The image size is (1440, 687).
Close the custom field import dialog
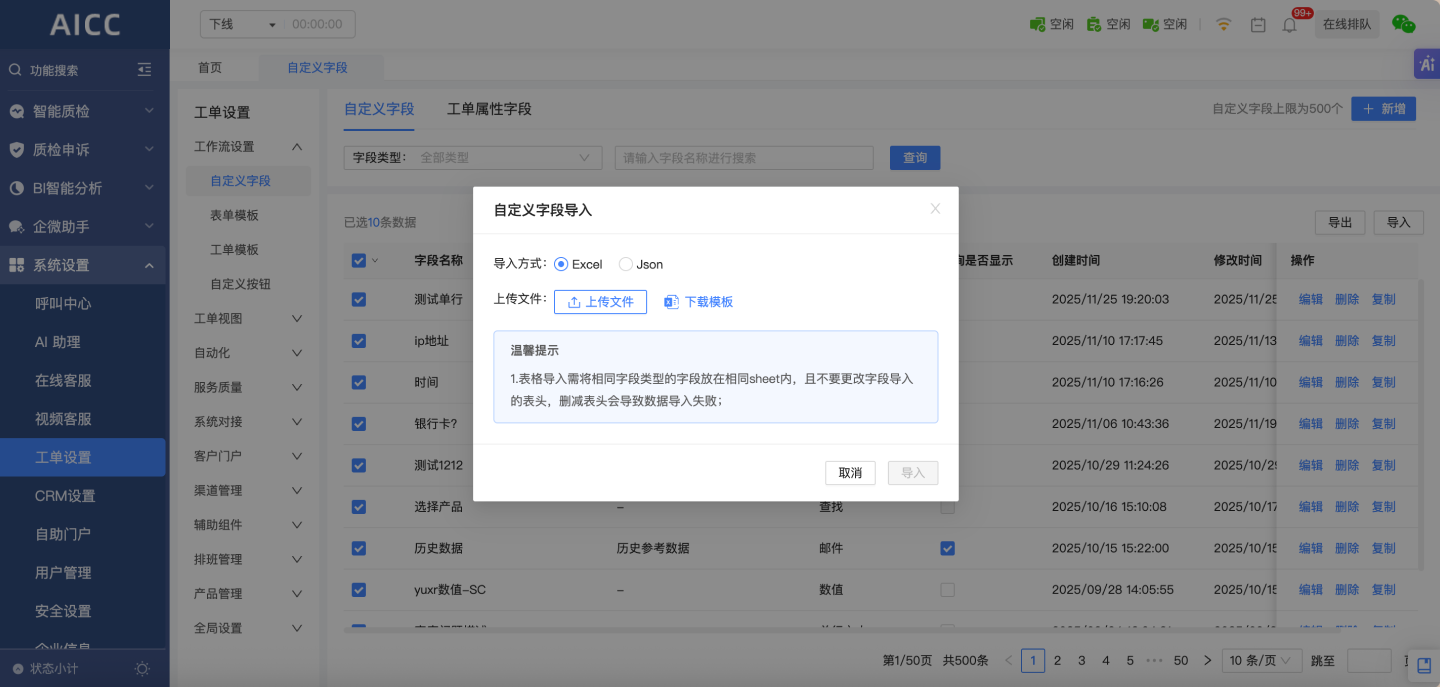coord(935,209)
